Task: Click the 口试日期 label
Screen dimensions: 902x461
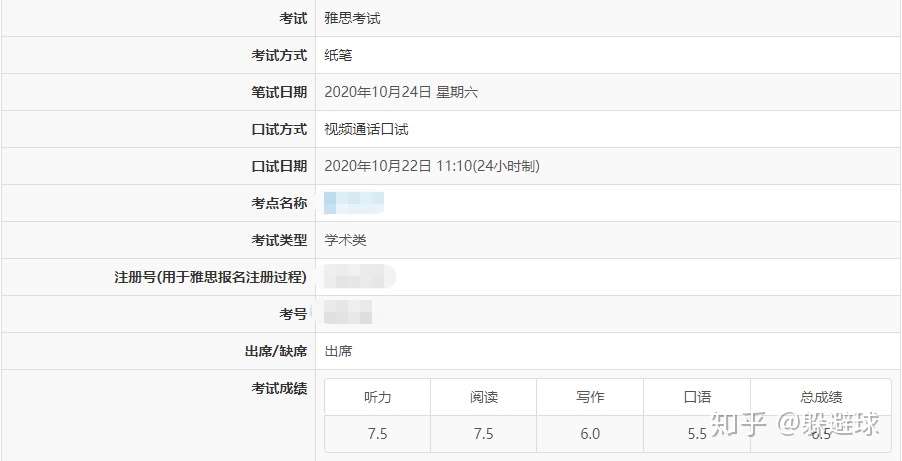Action: pyautogui.click(x=279, y=166)
